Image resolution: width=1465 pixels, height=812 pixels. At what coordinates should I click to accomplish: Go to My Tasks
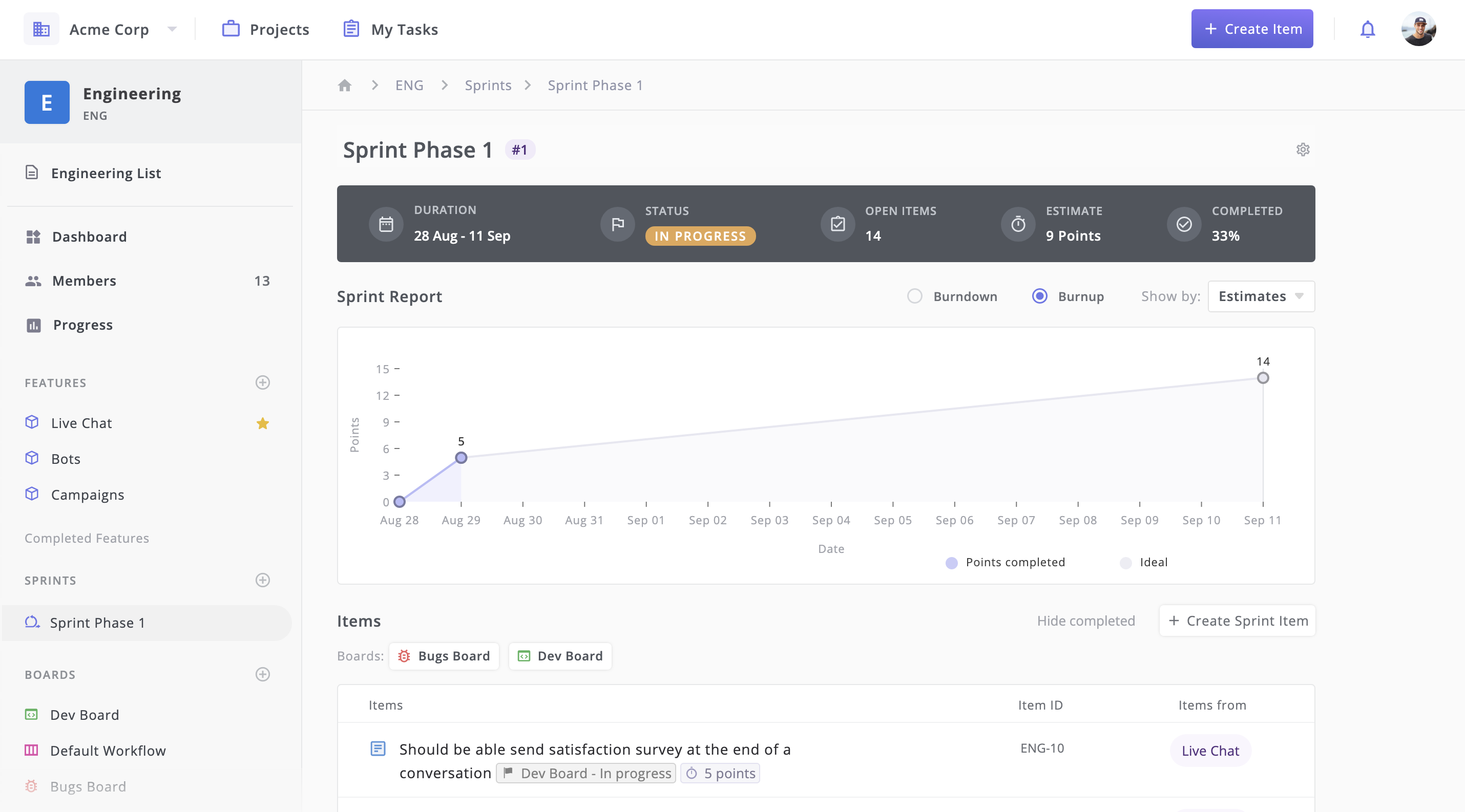pyautogui.click(x=391, y=29)
